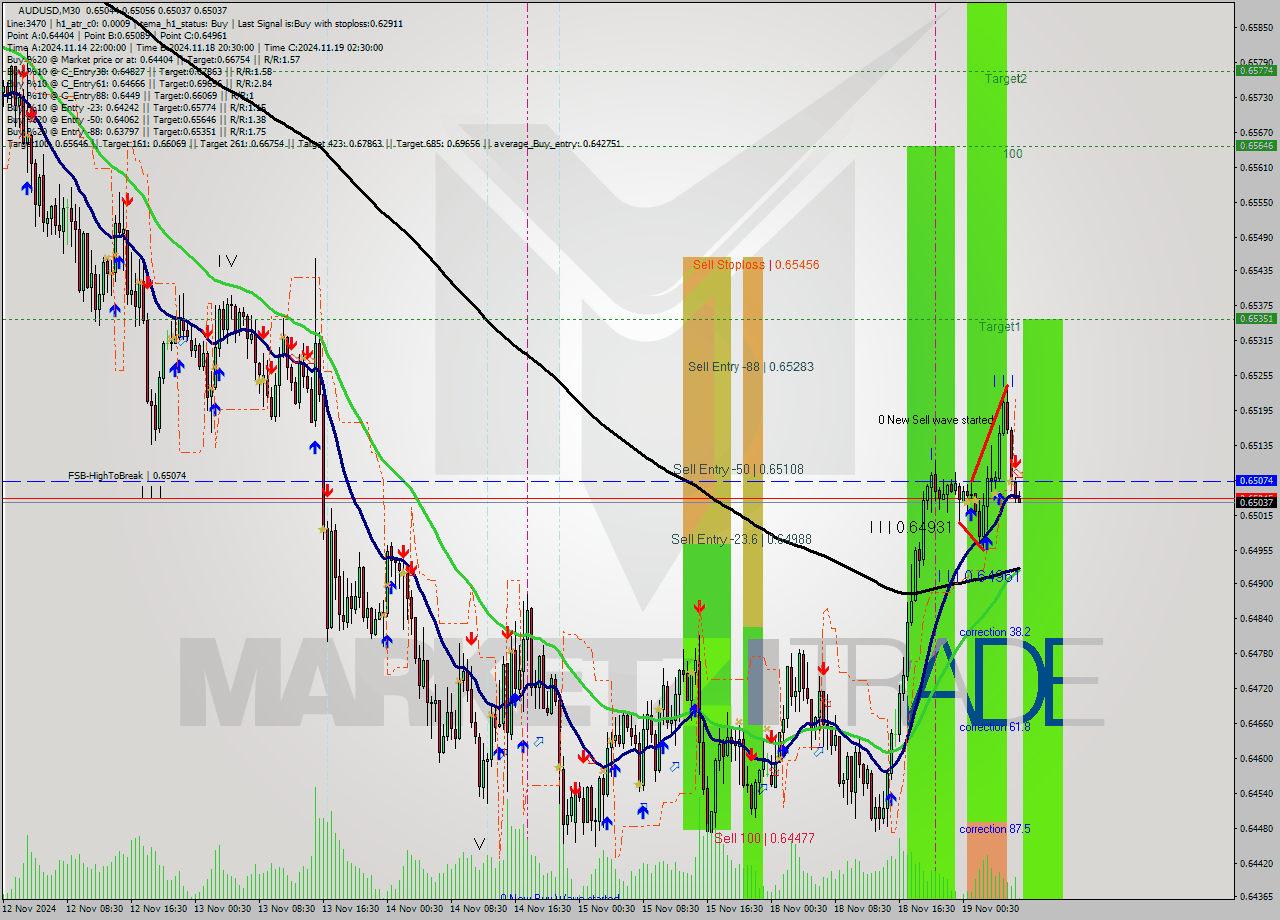Click the AUDUSD,M30 chart title
This screenshot has width=1280, height=920.
pyautogui.click(x=49, y=10)
